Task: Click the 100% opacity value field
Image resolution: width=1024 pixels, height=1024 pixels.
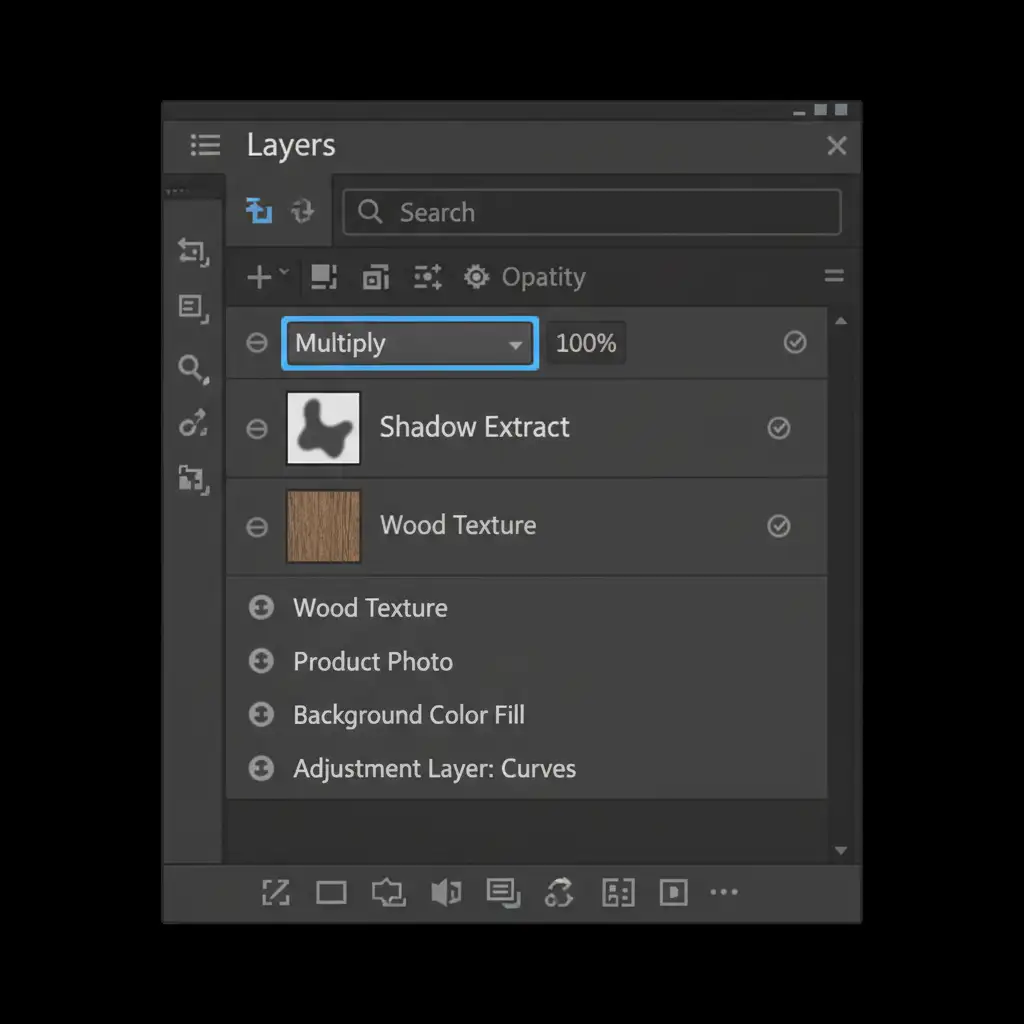Action: (586, 344)
